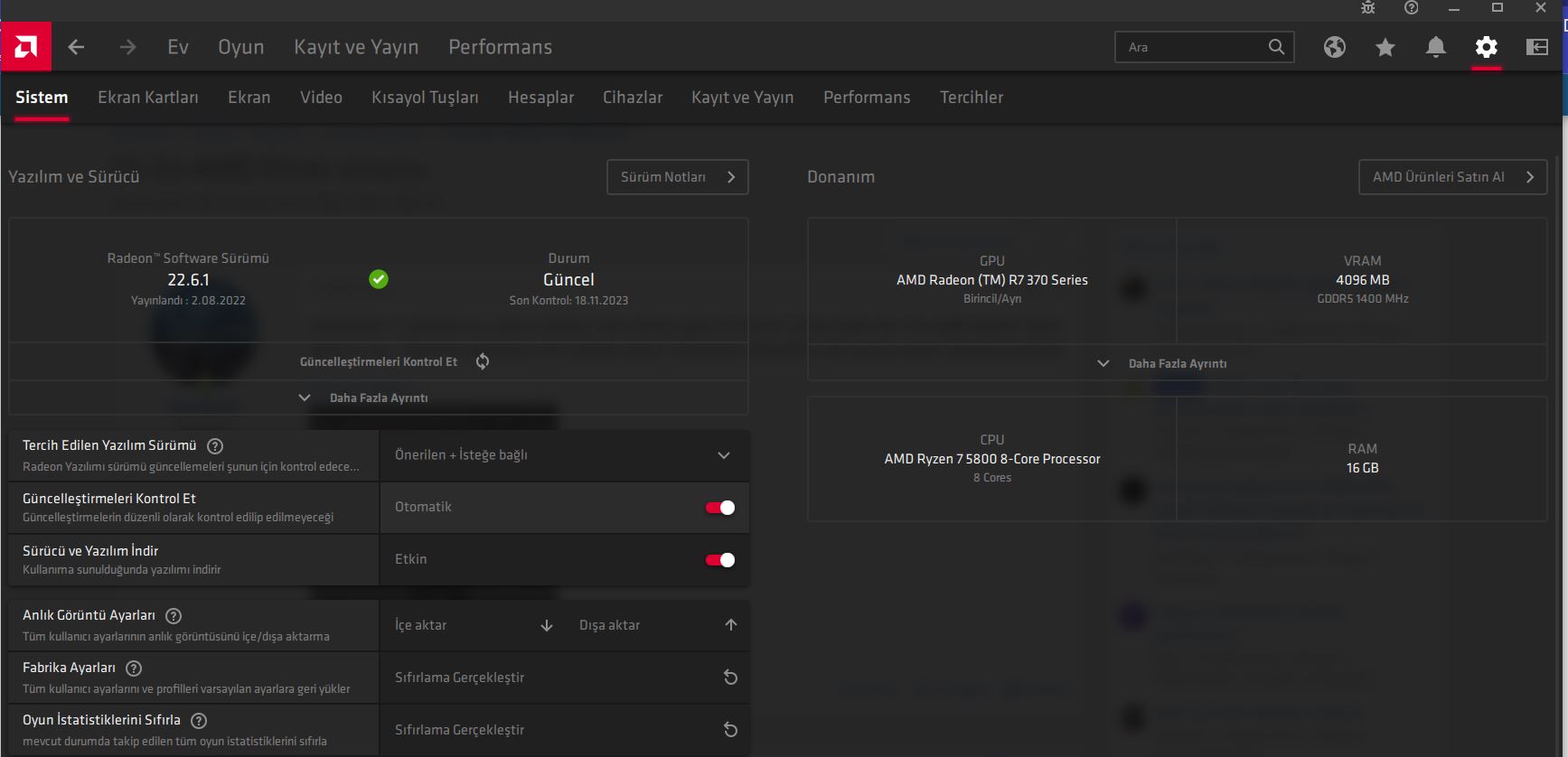Screen dimensions: 1568x757
Task: Click AMD Ürünleri Satın Al button
Action: [1453, 177]
